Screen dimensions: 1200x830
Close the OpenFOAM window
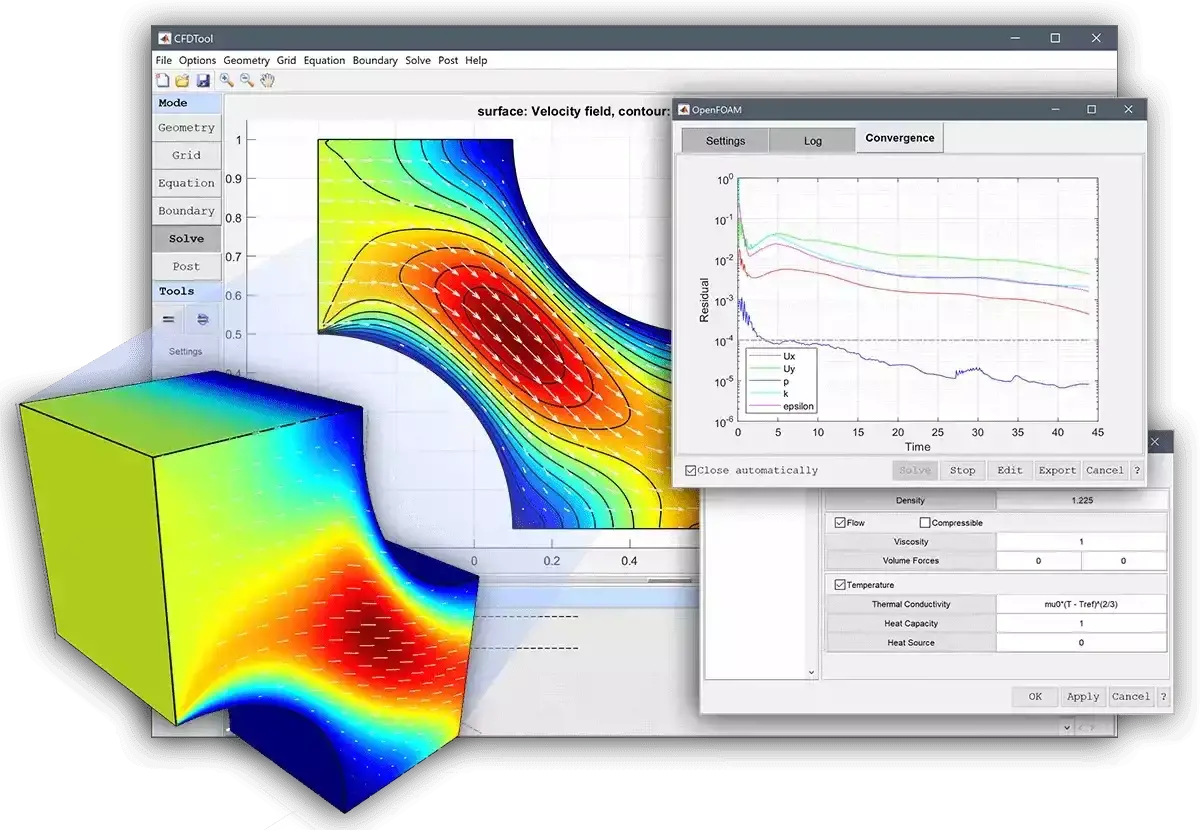(x=1129, y=110)
